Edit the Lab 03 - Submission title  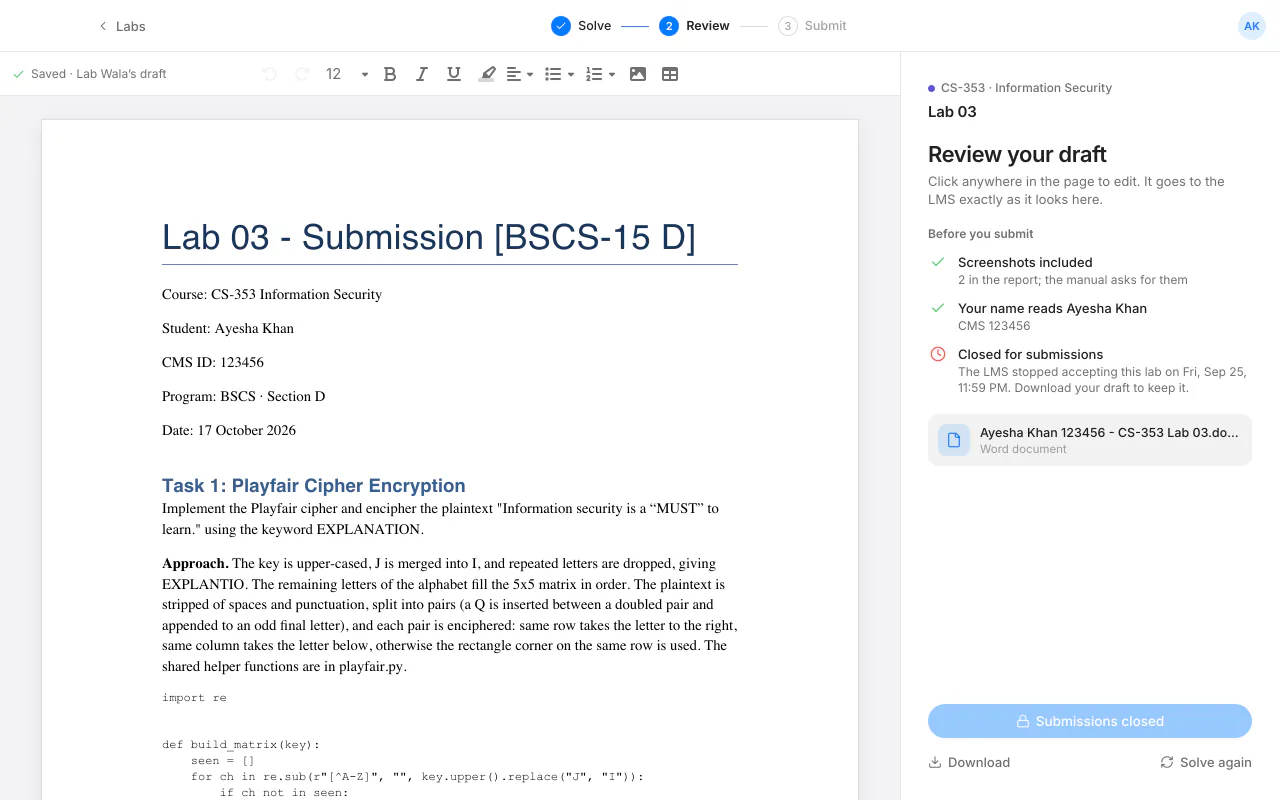coord(429,237)
